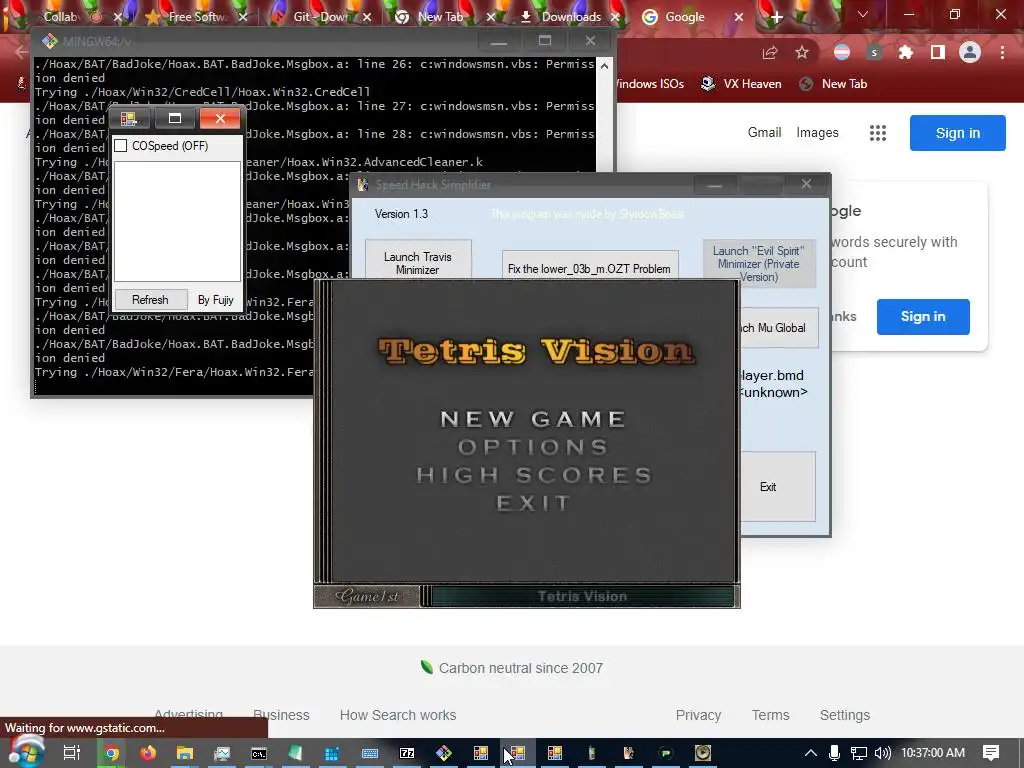Open the Terms footer link
1024x768 pixels.
771,715
